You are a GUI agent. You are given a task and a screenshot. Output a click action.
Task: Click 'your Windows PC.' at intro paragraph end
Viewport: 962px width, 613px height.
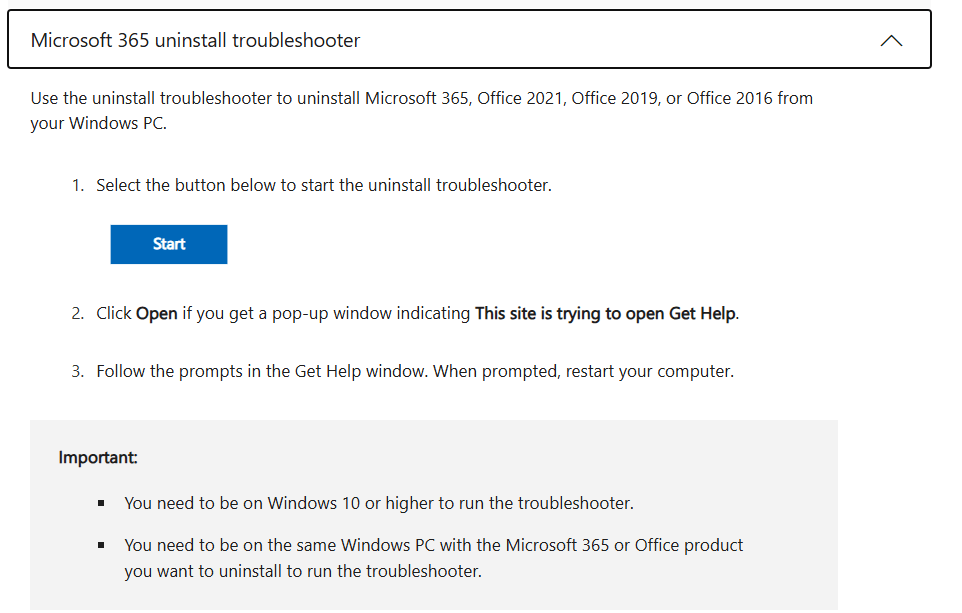(99, 123)
